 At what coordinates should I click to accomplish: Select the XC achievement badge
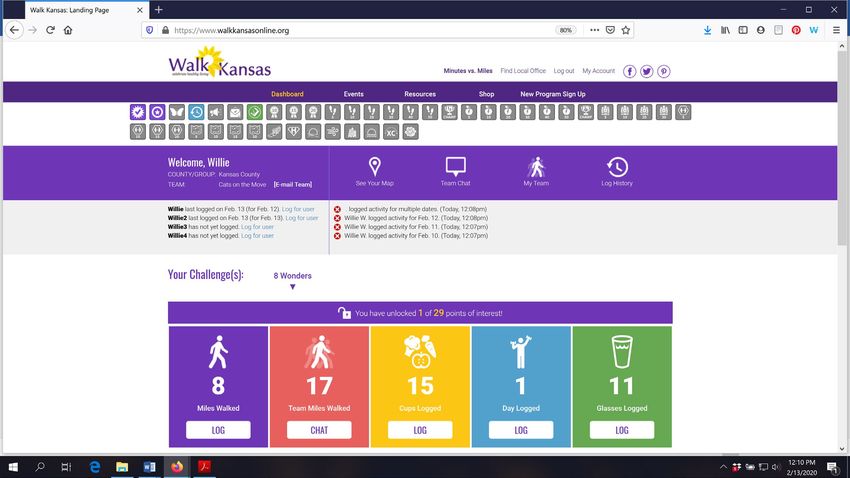coord(391,132)
